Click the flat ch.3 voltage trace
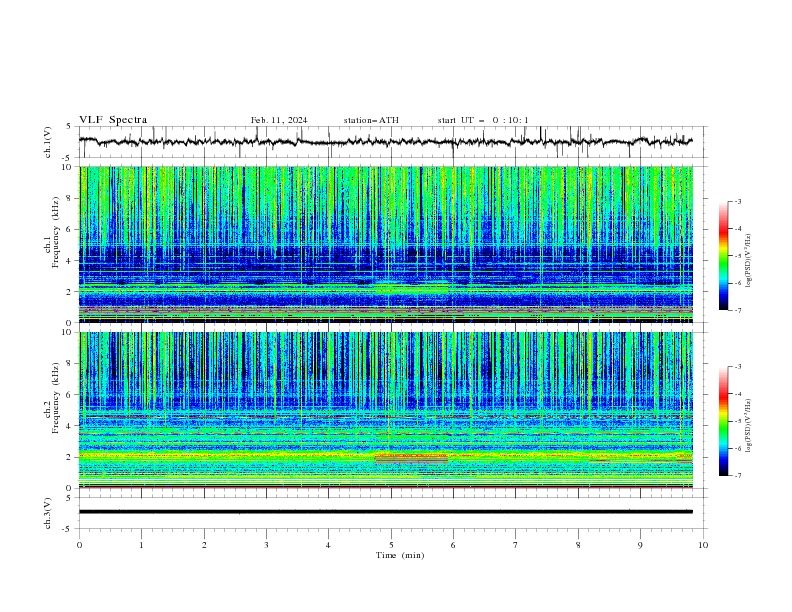Image resolution: width=792 pixels, height=612 pixels. 386,512
